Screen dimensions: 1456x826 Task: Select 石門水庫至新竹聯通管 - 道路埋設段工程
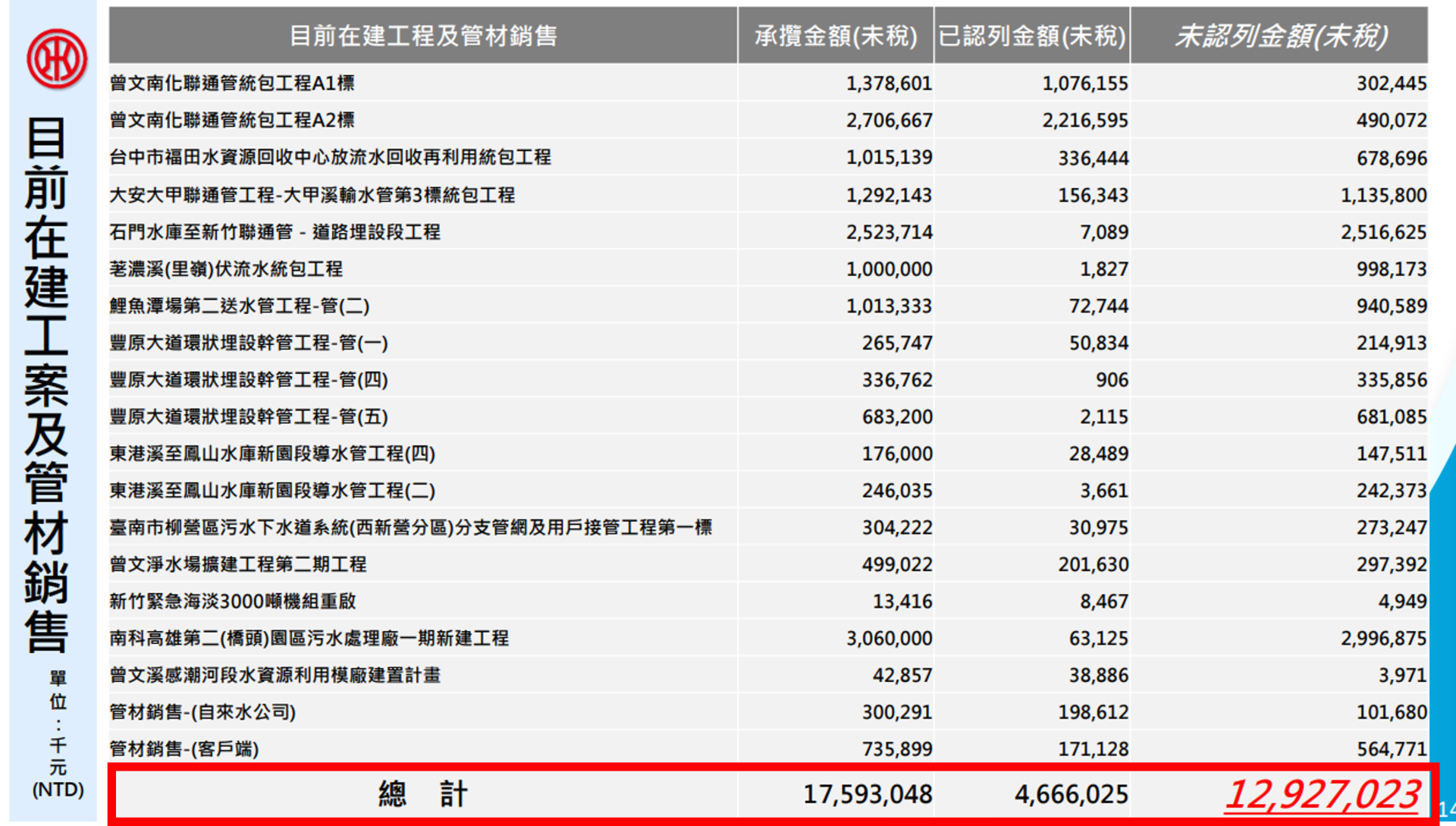pyautogui.click(x=275, y=231)
